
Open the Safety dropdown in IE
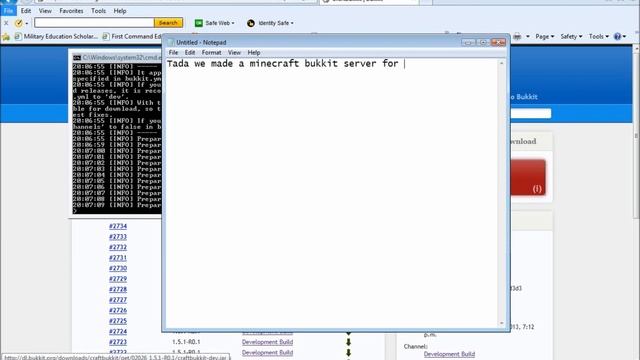[571, 36]
